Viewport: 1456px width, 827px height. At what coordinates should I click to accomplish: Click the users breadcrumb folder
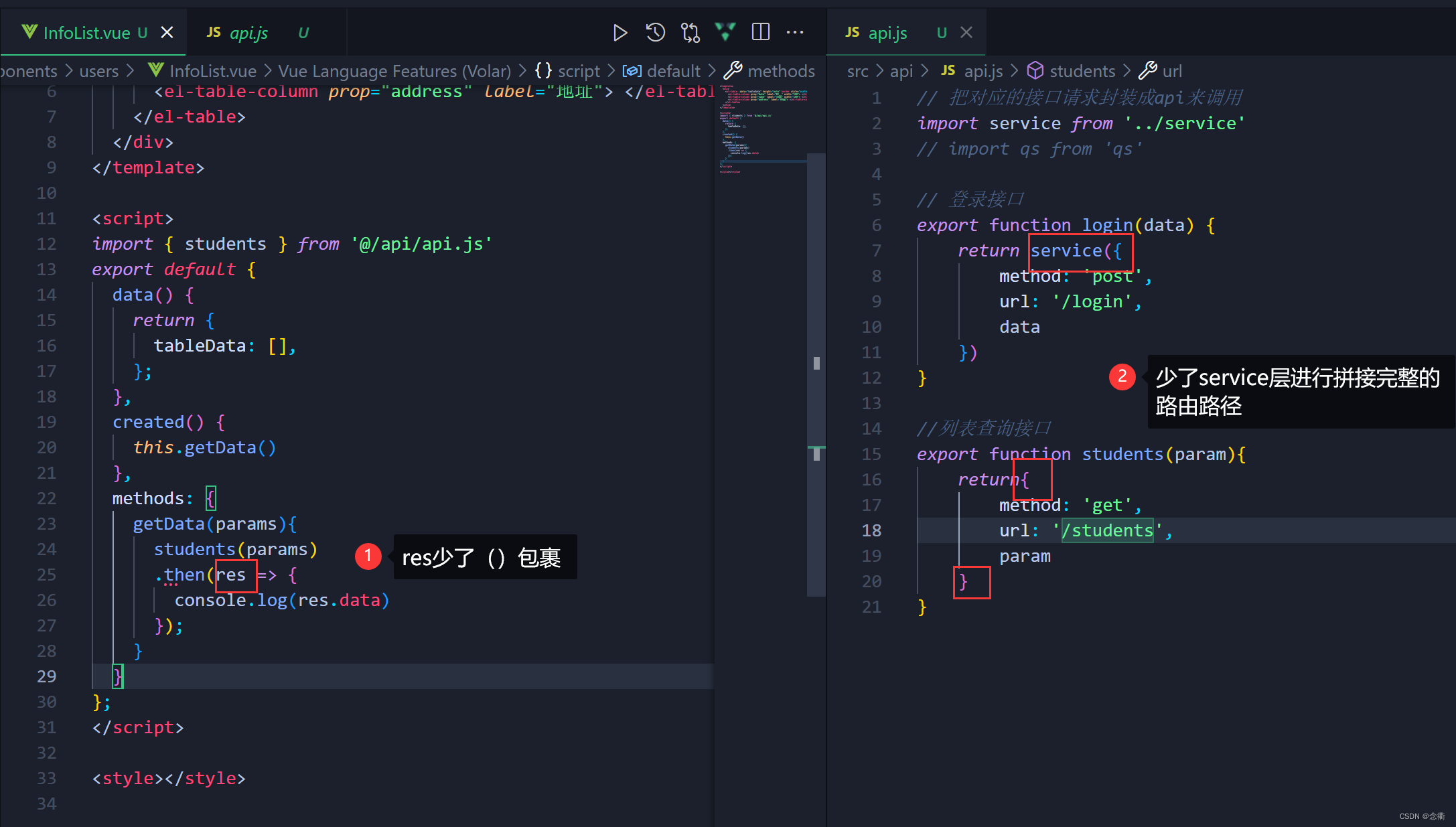[x=98, y=71]
